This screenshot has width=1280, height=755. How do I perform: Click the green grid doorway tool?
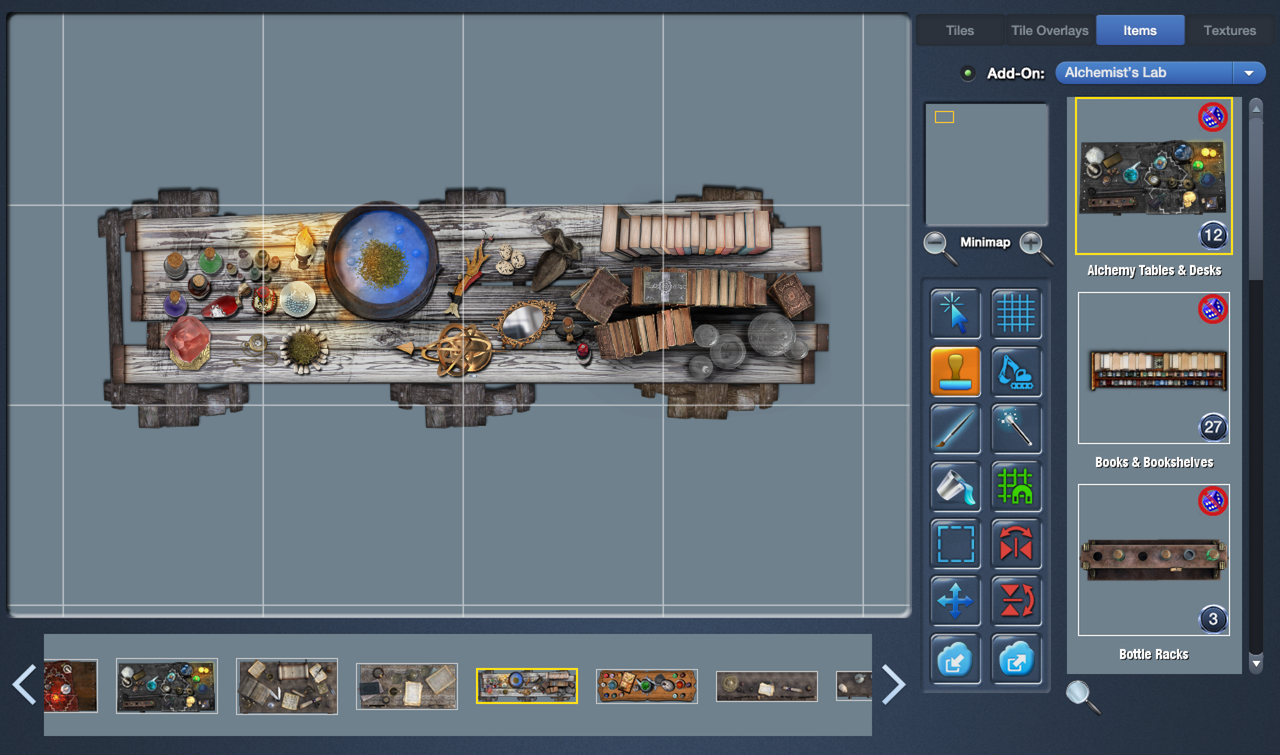coord(1016,487)
